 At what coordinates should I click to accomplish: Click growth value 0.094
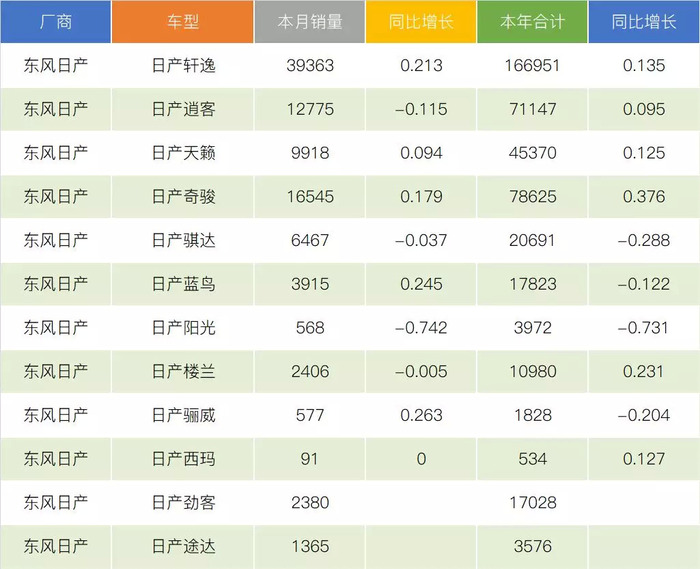pos(421,153)
